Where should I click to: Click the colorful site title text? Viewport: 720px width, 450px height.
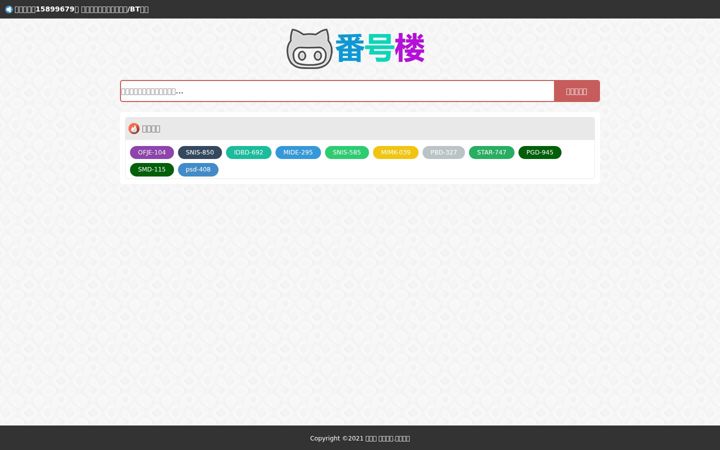[380, 48]
